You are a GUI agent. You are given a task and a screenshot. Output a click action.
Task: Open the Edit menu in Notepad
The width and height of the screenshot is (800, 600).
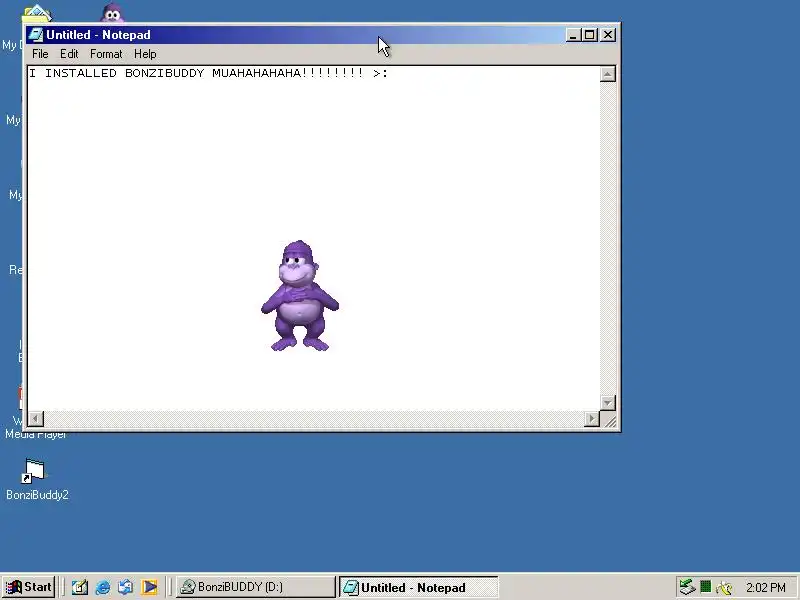pos(69,54)
